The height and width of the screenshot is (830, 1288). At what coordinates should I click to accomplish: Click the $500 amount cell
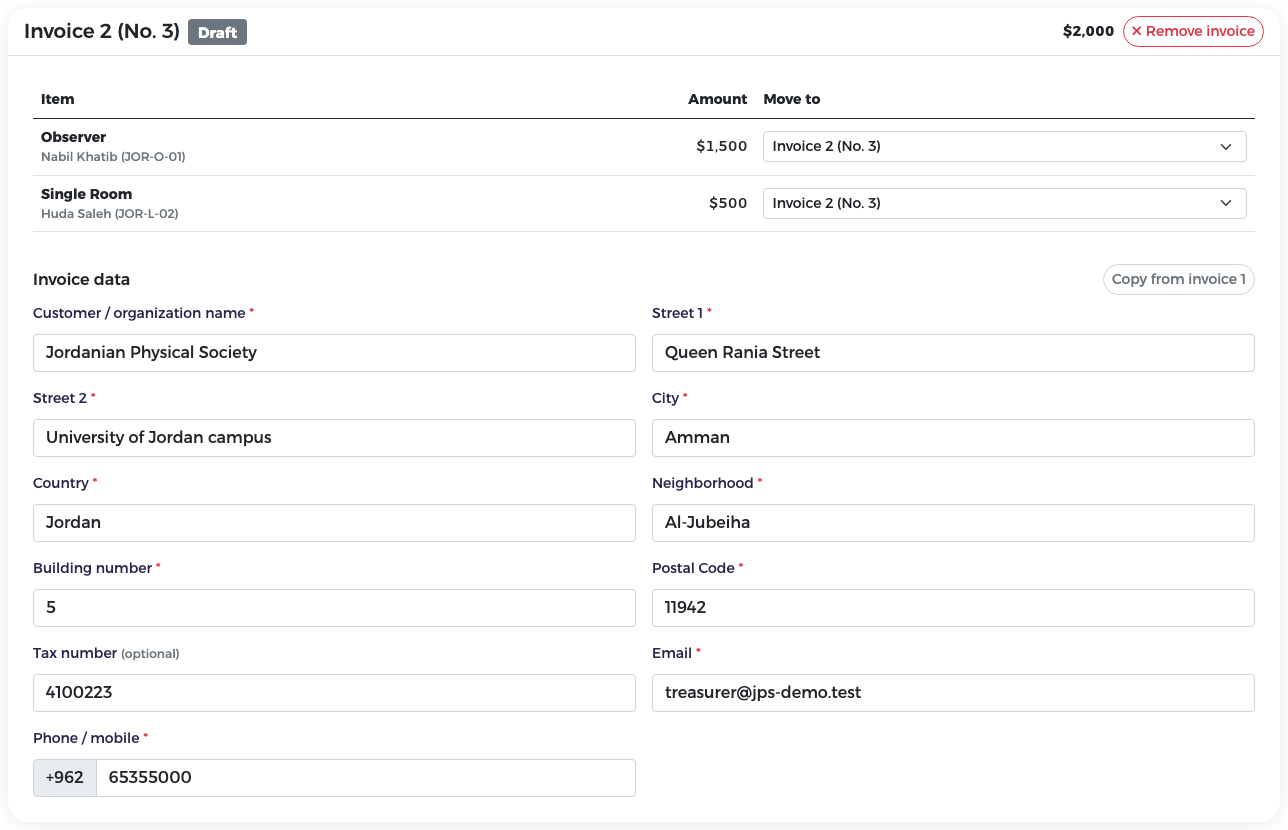tap(728, 203)
